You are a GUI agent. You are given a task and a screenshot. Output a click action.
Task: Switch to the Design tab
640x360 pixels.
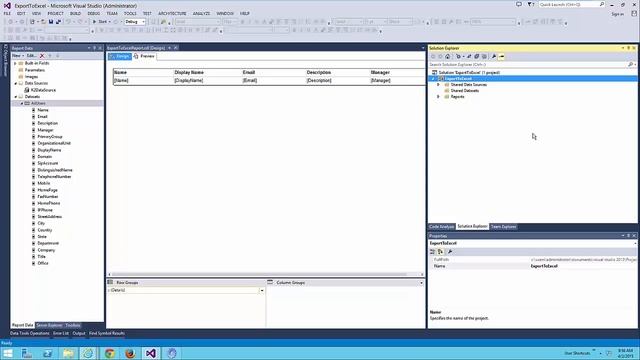(x=120, y=56)
